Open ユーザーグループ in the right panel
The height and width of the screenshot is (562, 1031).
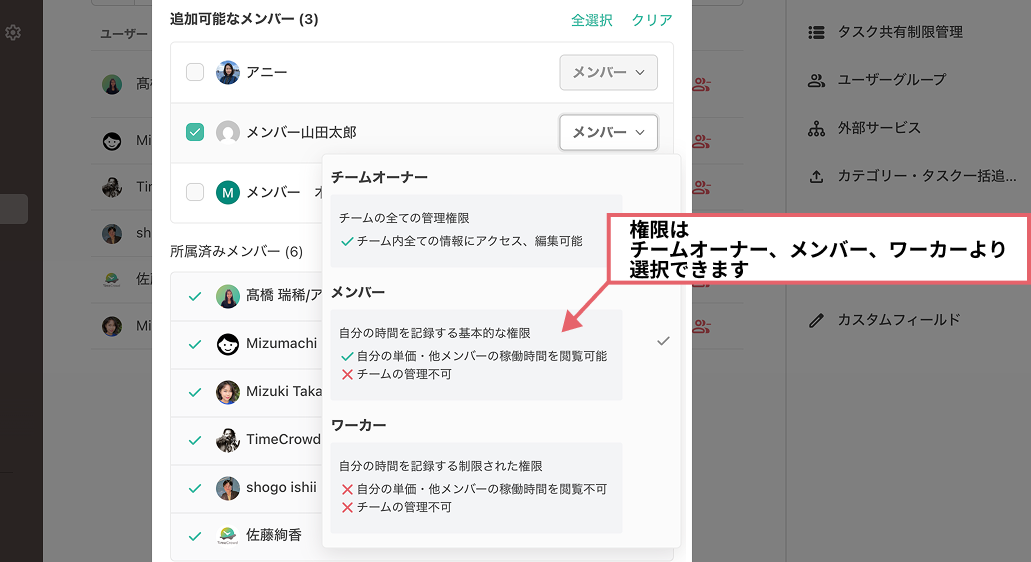pyautogui.click(x=891, y=80)
